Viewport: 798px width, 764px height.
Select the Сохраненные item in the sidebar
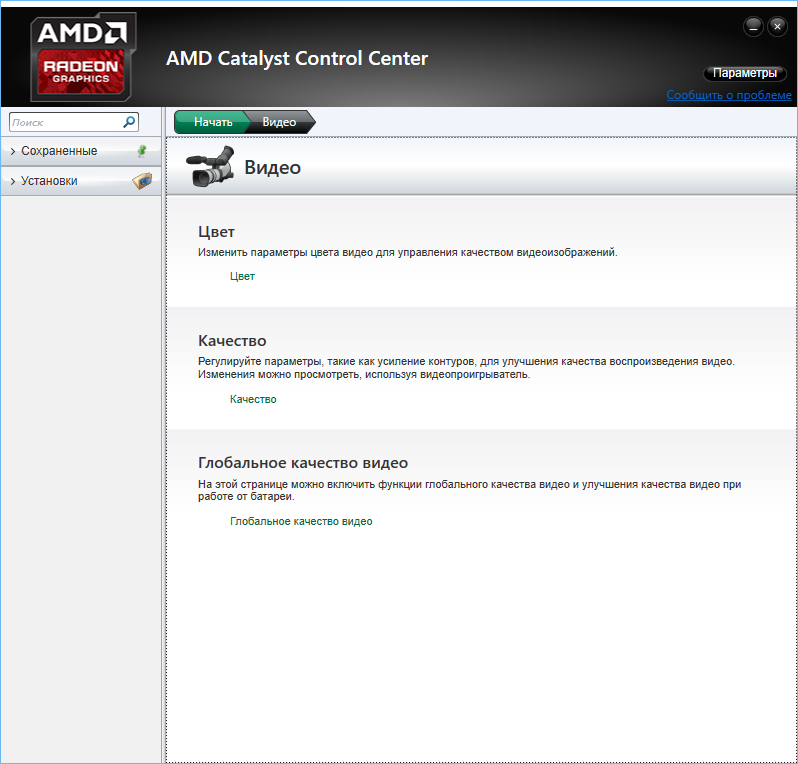pos(59,151)
